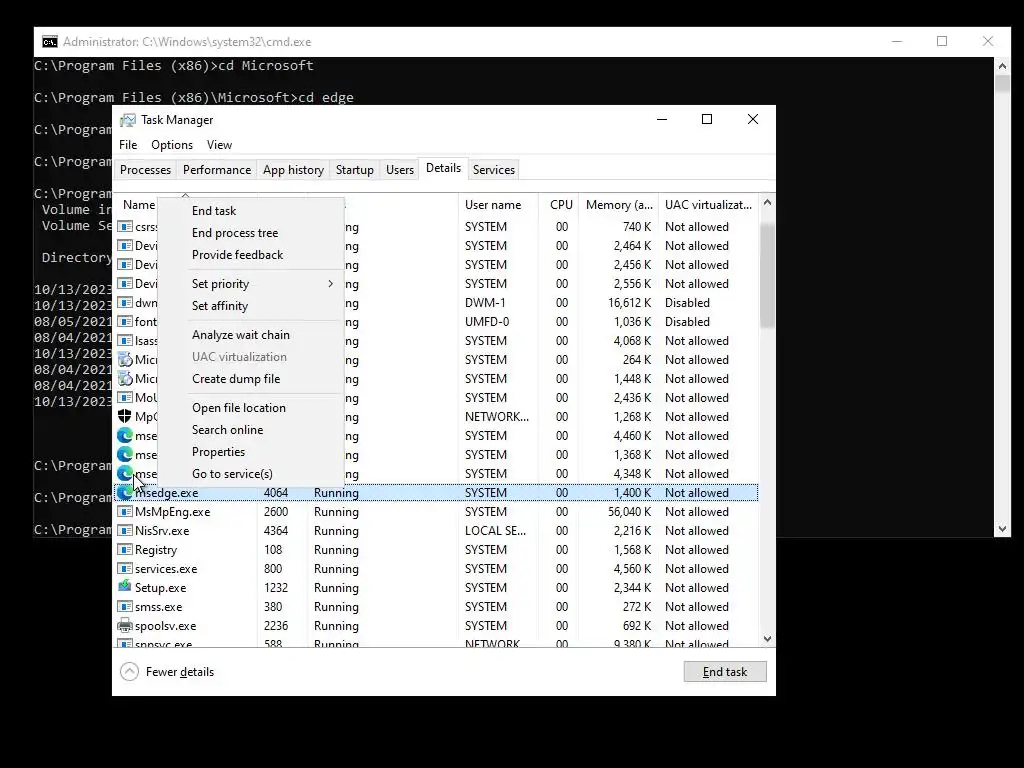Sort by User name column header
This screenshot has height=768, width=1024.
(498, 205)
